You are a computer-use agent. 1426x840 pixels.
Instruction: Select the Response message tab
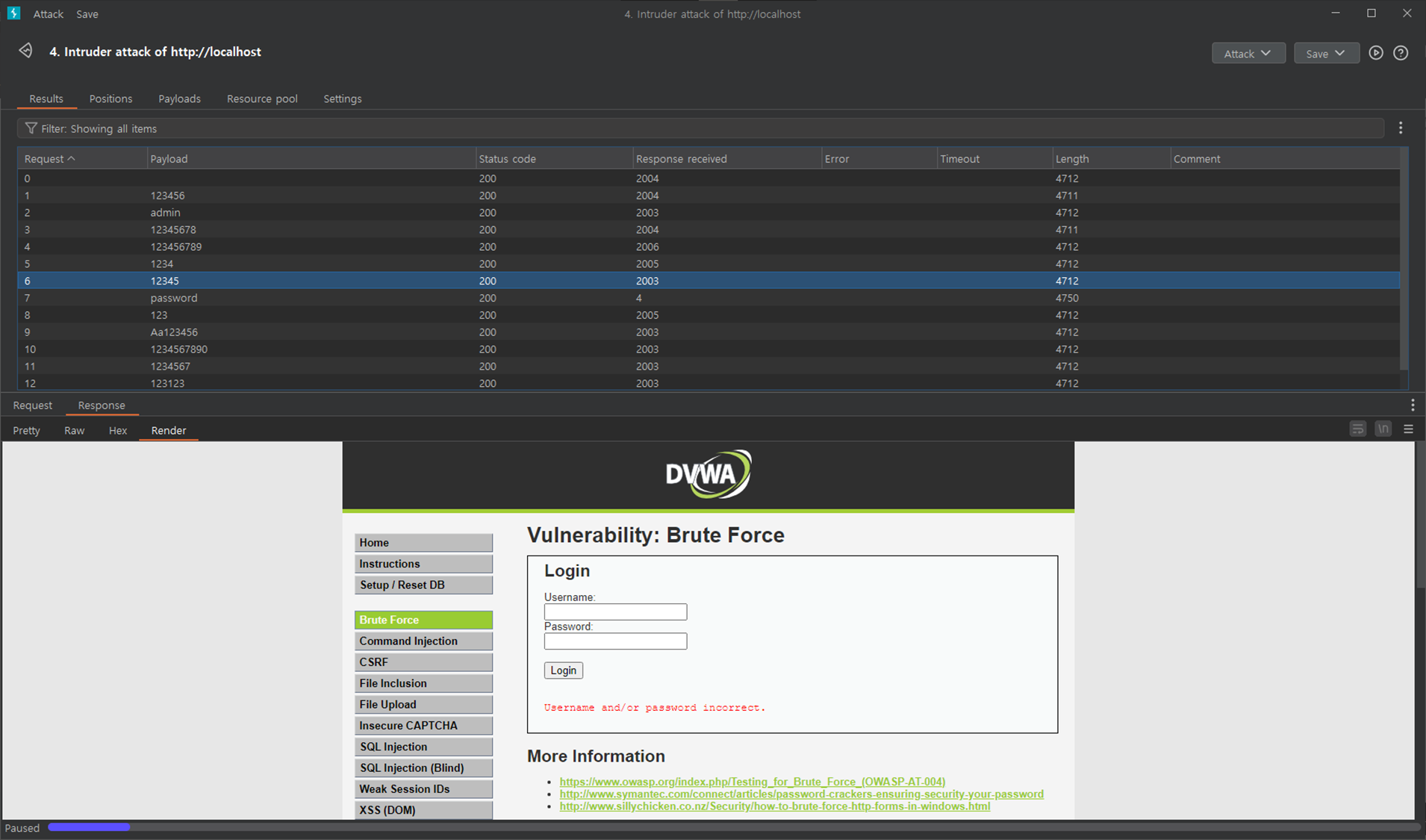click(x=102, y=405)
